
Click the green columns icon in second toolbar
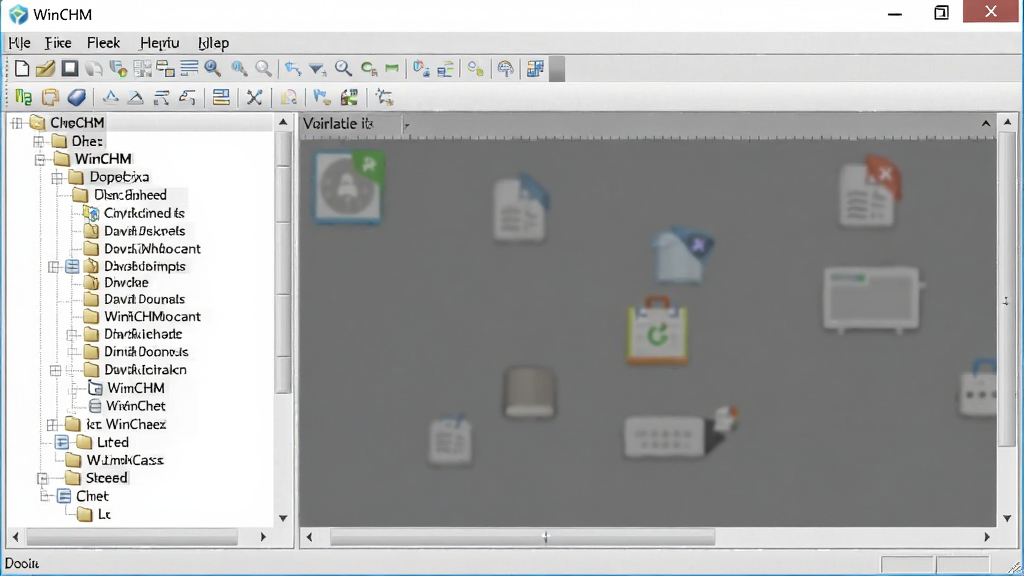click(x=24, y=97)
